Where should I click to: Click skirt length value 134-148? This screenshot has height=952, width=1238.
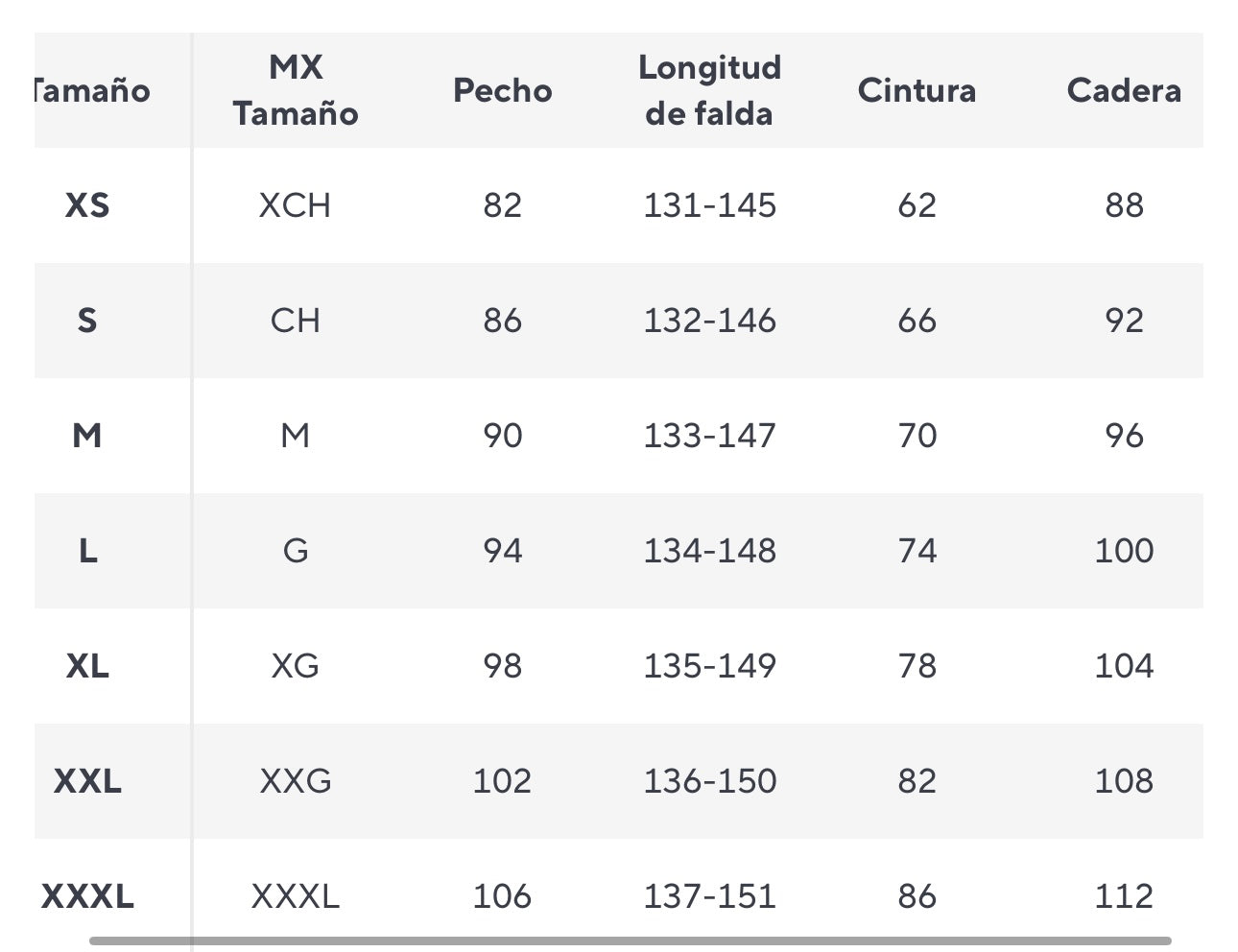pos(709,551)
